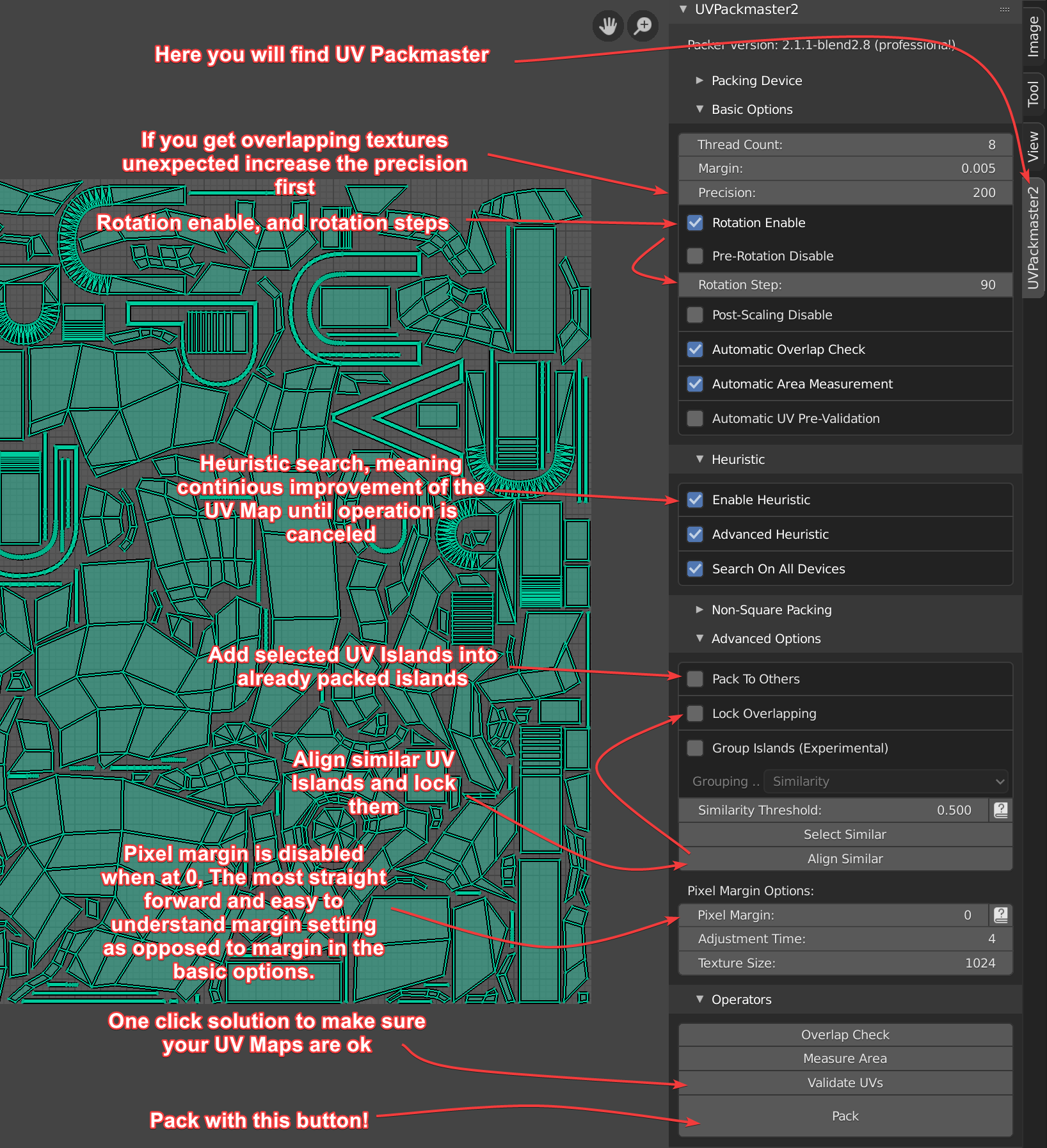Switch to the Tool sidebar tab
Screen dimensions: 1047x1148
(1033, 93)
